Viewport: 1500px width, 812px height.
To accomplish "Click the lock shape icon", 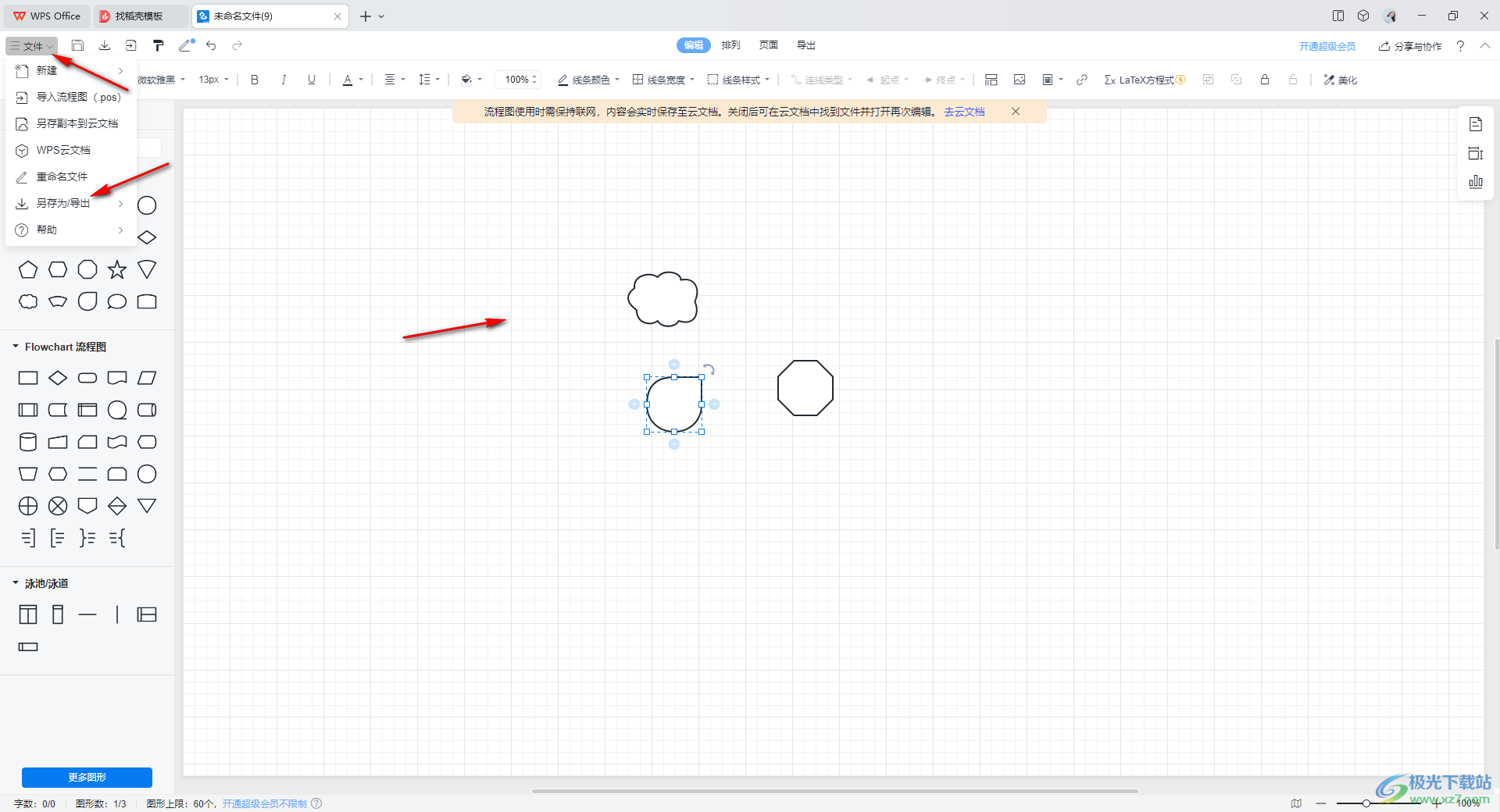I will pyautogui.click(x=1265, y=80).
